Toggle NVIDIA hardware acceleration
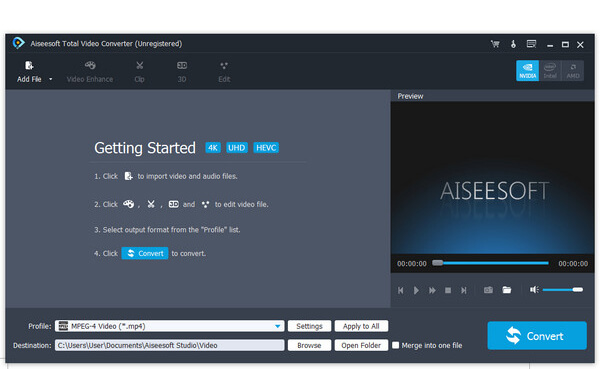 (x=527, y=70)
